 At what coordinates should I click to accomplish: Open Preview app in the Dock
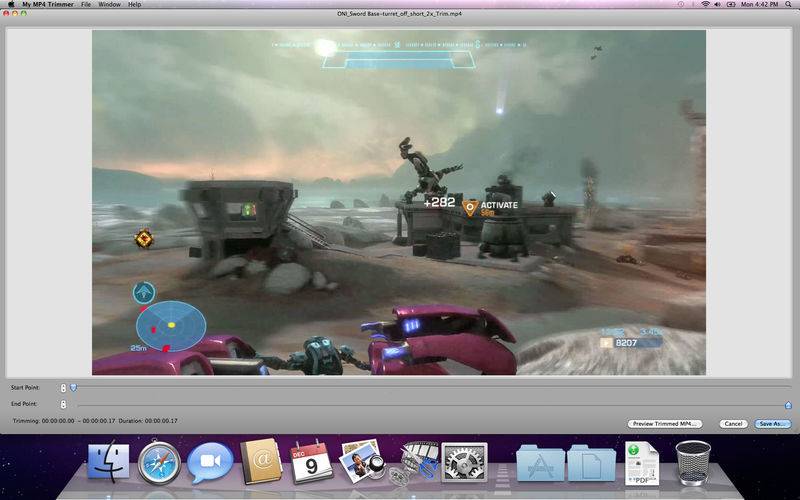pyautogui.click(x=362, y=461)
